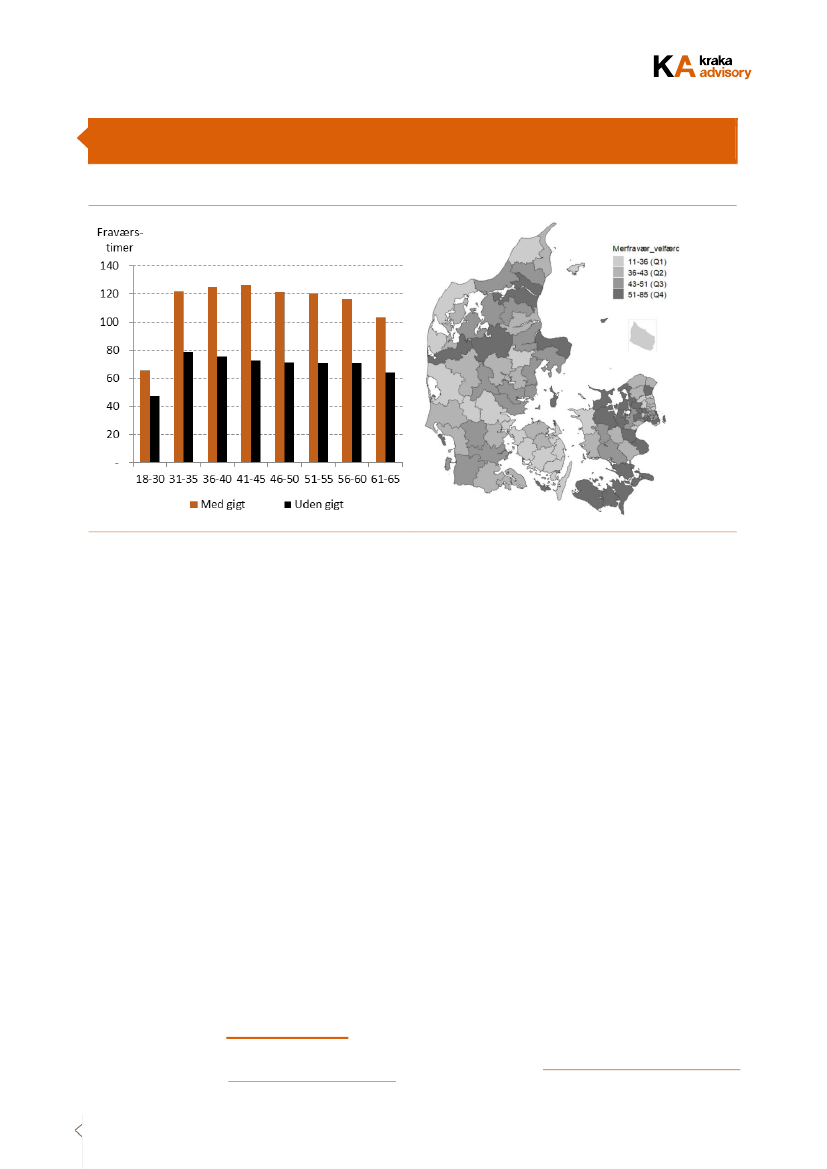Click the '31-35' age group label

(183, 479)
